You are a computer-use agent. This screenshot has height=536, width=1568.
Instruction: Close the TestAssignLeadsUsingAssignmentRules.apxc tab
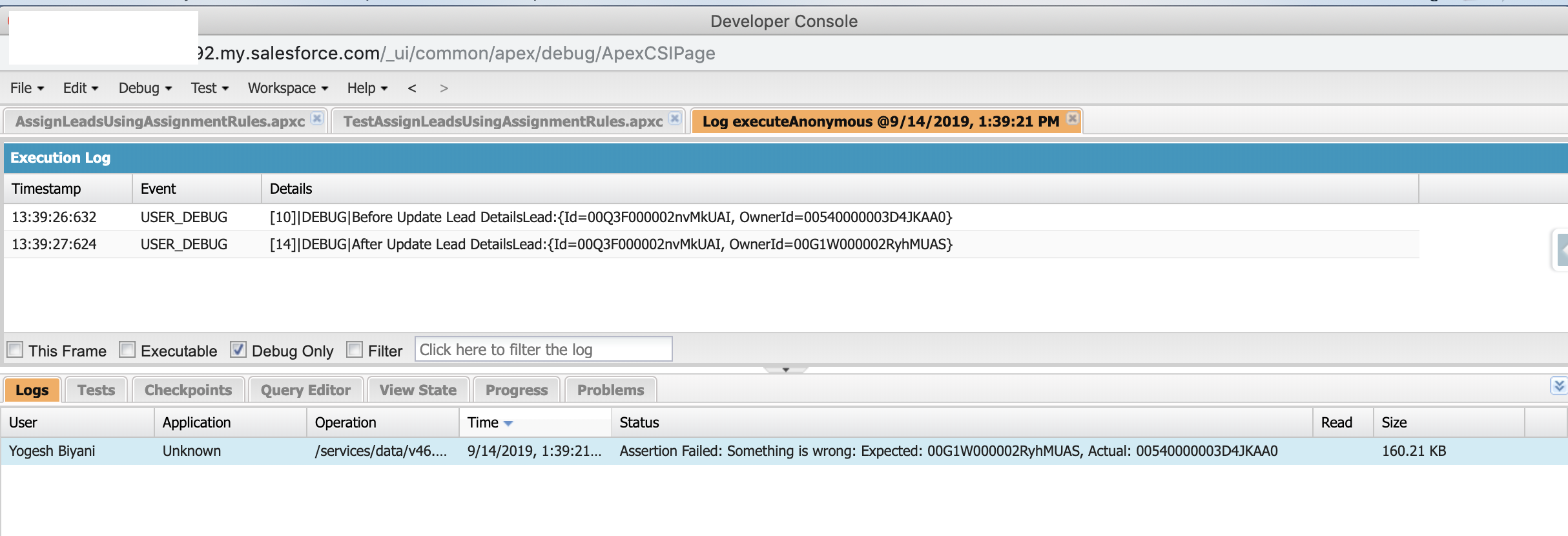coord(675,118)
